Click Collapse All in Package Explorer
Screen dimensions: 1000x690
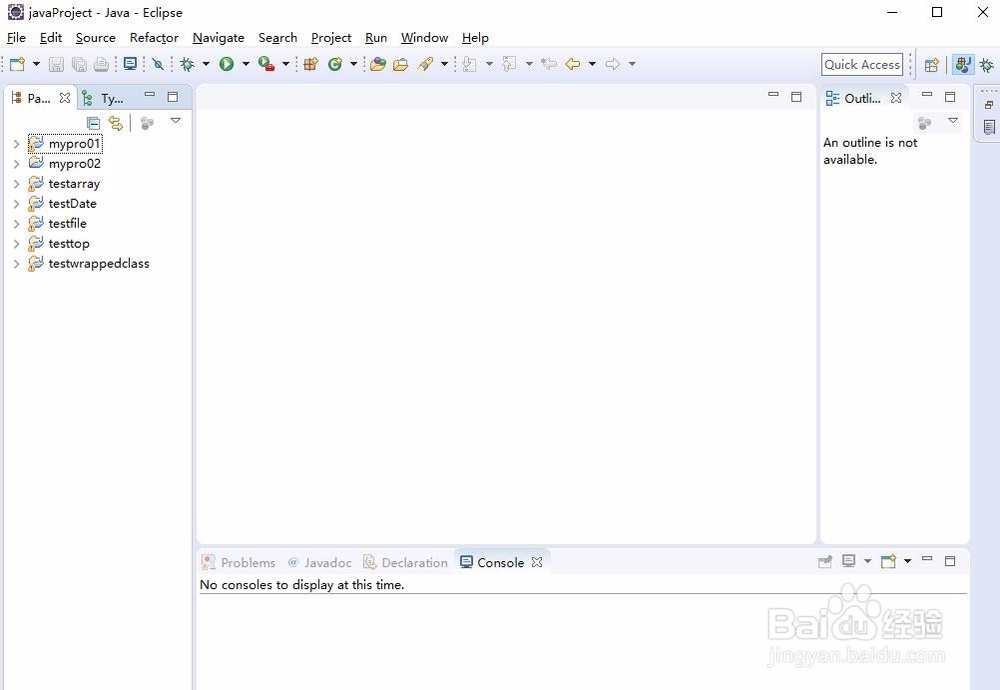pos(93,122)
